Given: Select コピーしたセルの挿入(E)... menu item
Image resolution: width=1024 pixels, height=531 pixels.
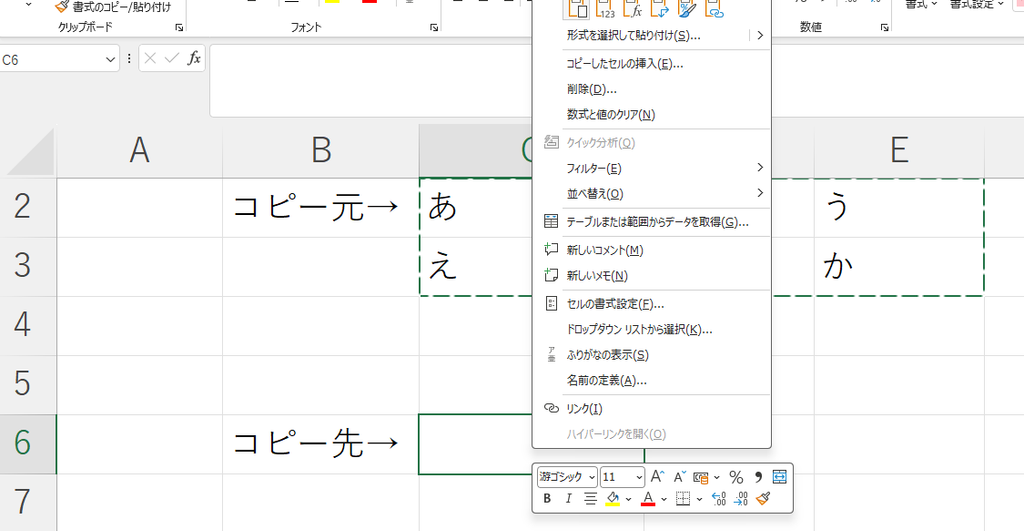Looking at the screenshot, I should 652,63.
